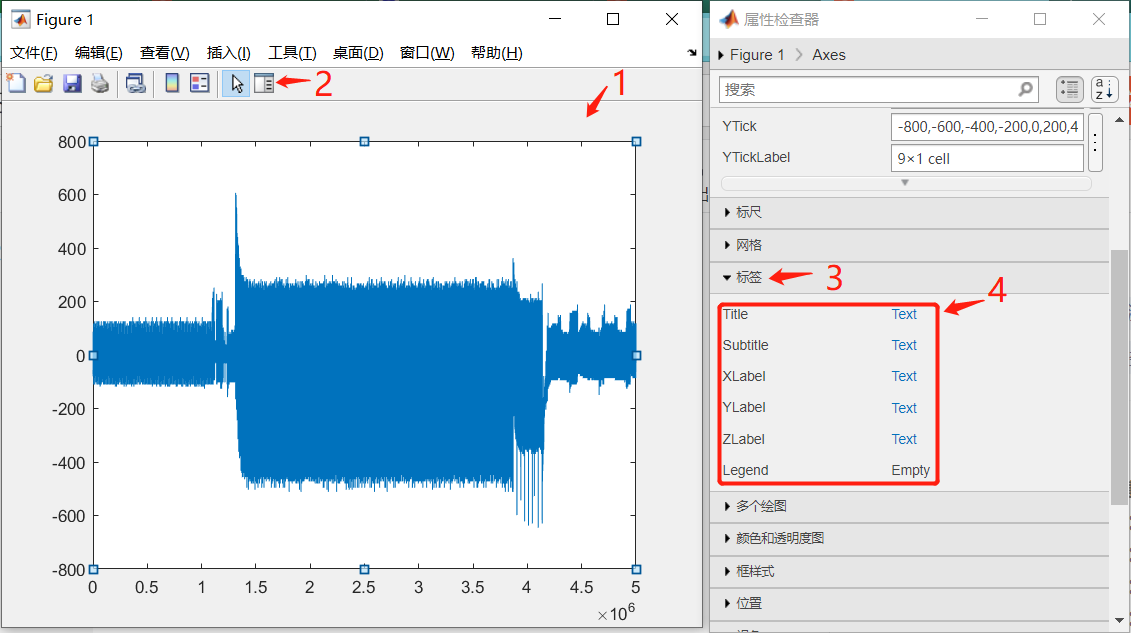Viewport: 1131px width, 633px height.
Task: Expand the 网格 (Grid) section
Action: pos(751,245)
